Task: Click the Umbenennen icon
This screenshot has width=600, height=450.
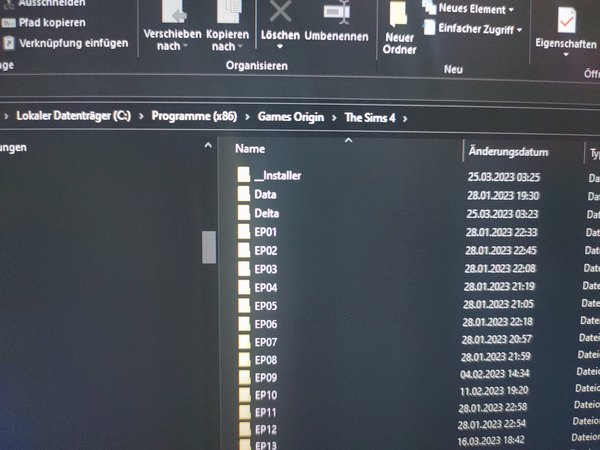Action: (x=337, y=11)
